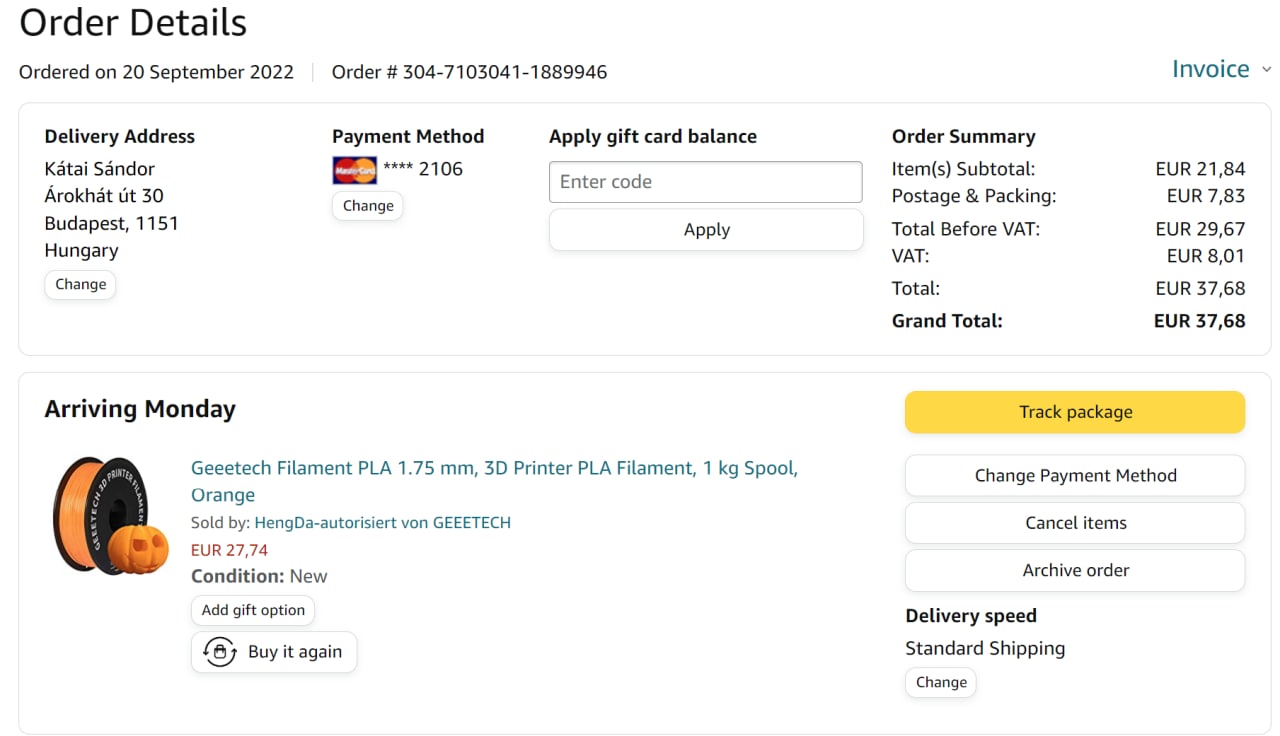
Task: Click the Buy it again cart icon
Action: [219, 652]
